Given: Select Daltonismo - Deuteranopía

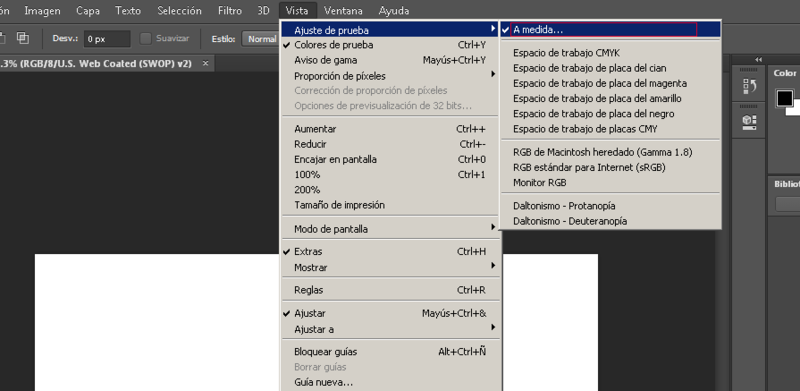Looking at the screenshot, I should tap(611, 222).
